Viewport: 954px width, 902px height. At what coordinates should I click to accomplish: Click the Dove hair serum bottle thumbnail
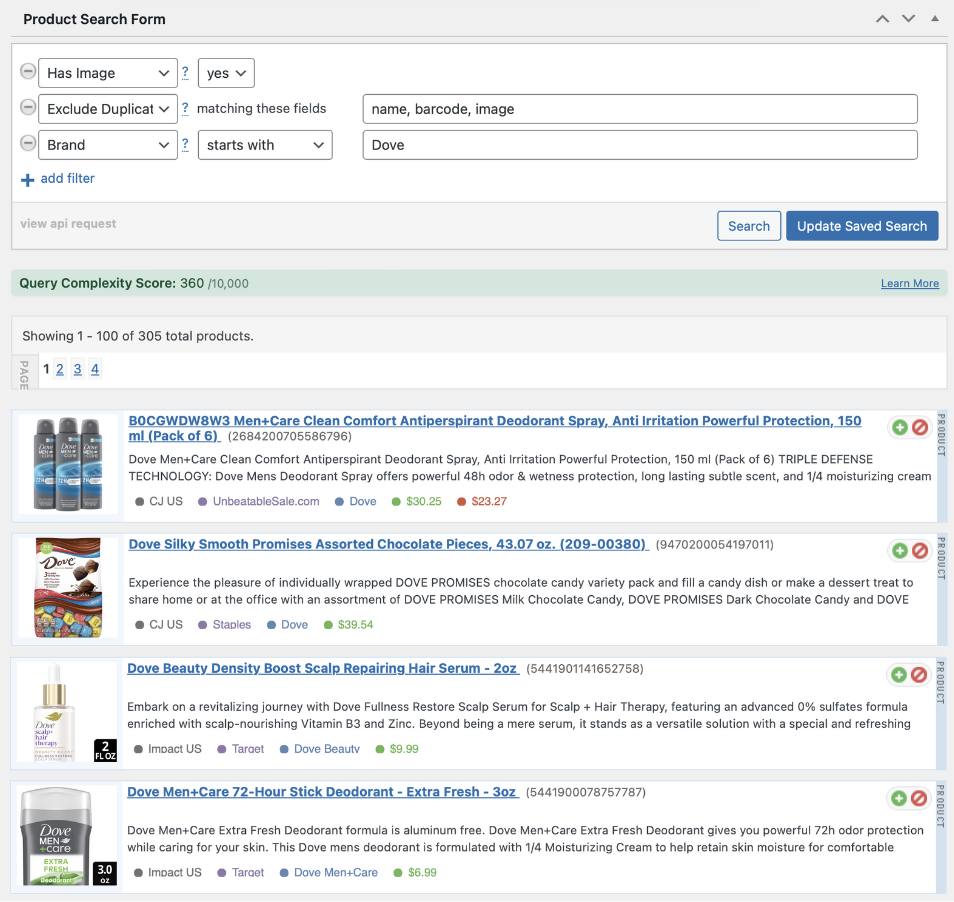[x=67, y=712]
